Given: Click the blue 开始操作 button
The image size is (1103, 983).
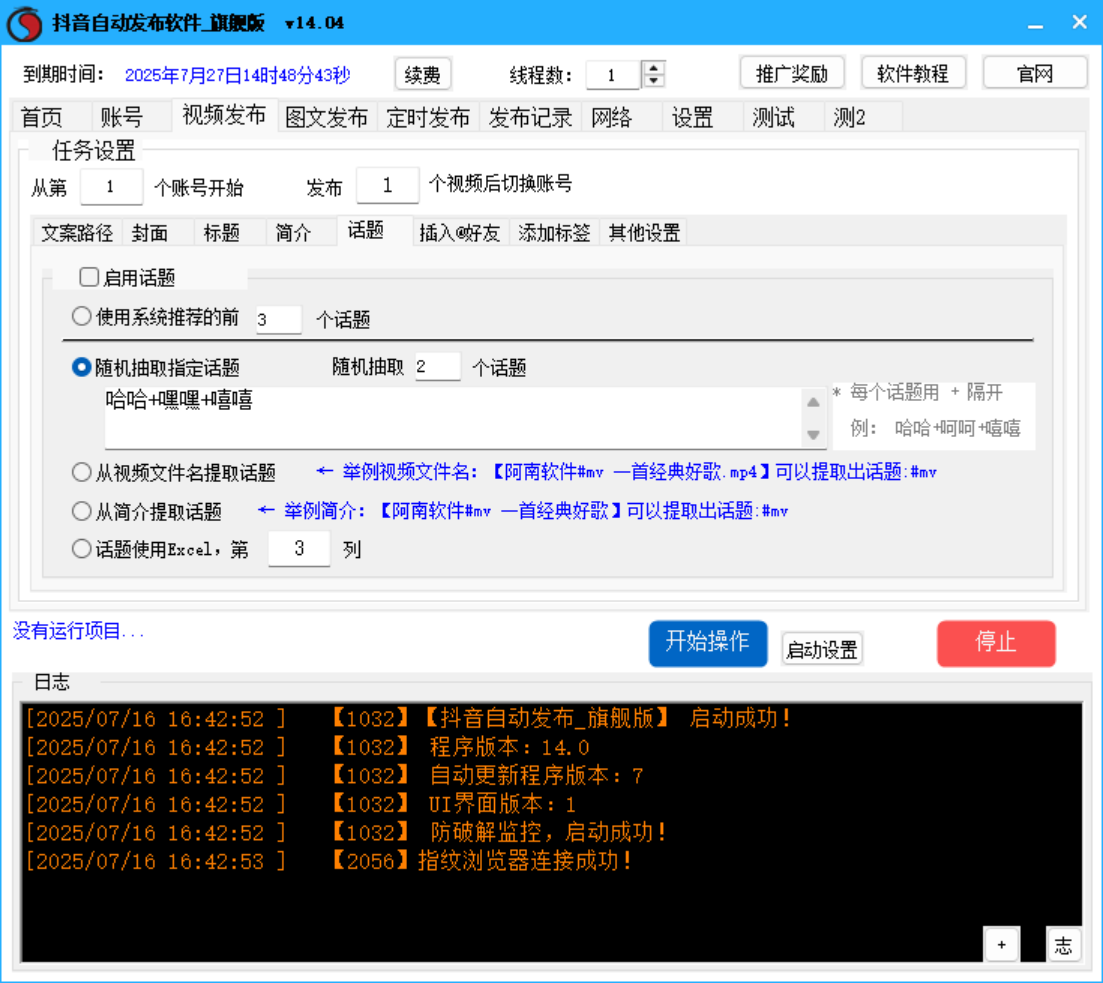Looking at the screenshot, I should [708, 643].
